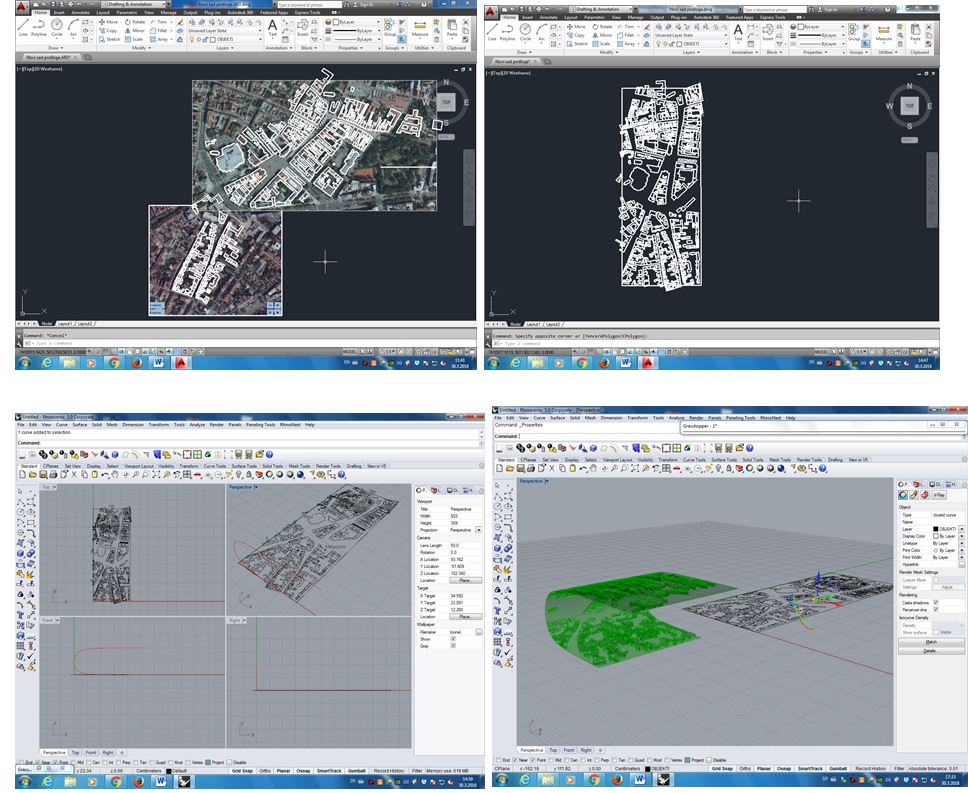Screen dimensions: 968x793
Task: Toggle Disable osnap checkbox in four-viewport Rhino window
Action: pyautogui.click(x=229, y=762)
